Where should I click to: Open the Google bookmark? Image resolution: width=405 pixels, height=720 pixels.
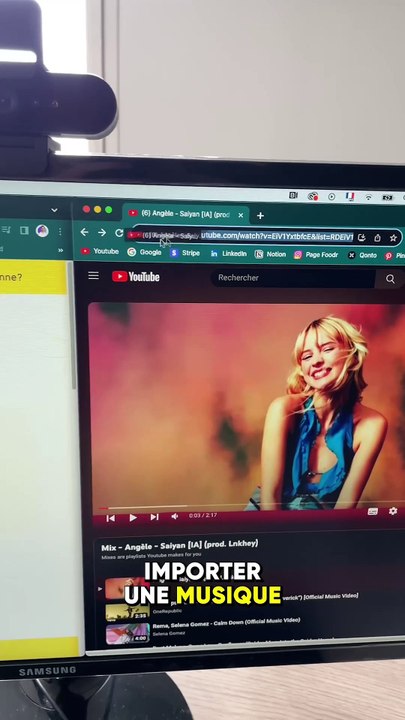[144, 252]
